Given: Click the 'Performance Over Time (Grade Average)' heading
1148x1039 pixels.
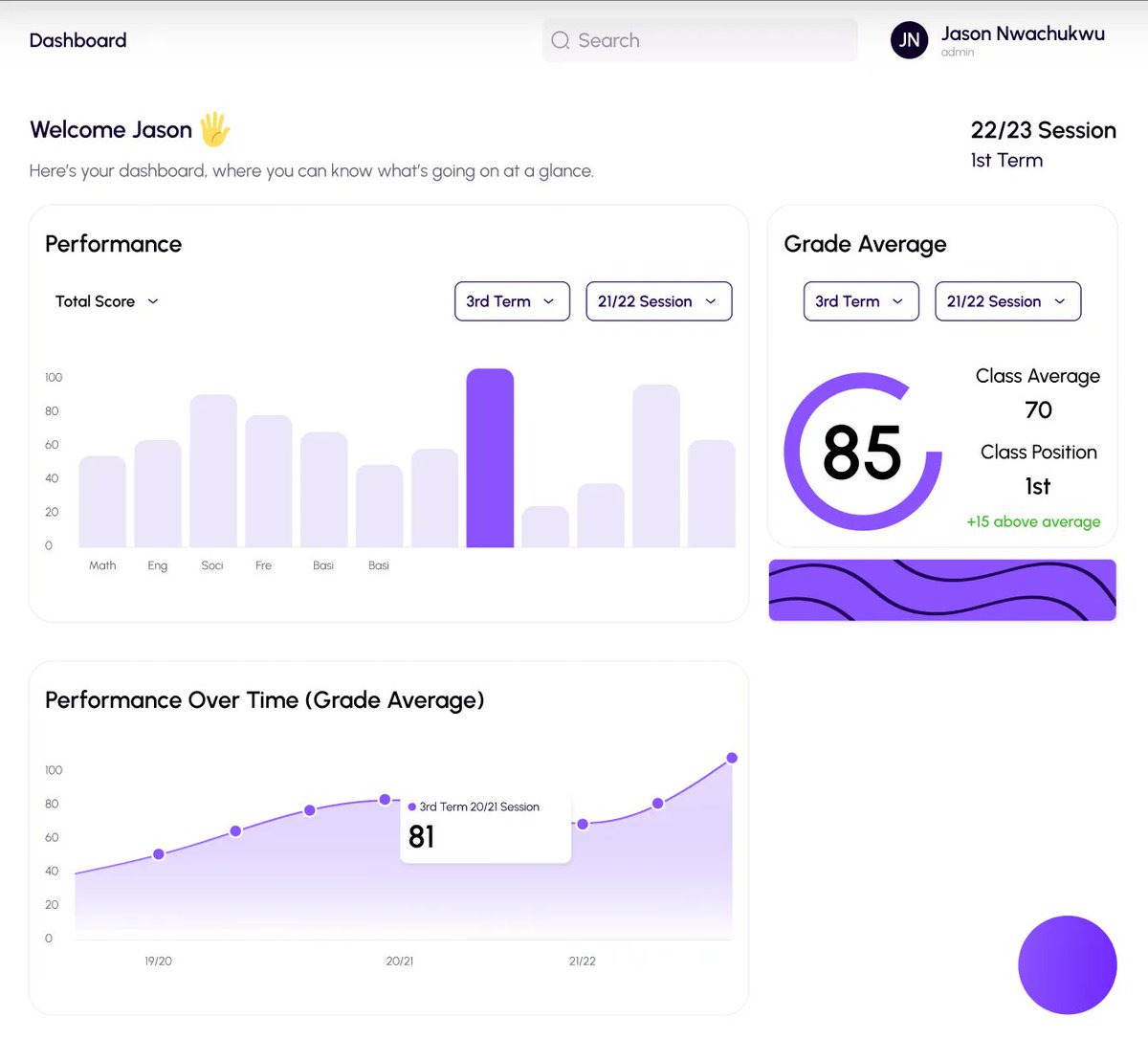Looking at the screenshot, I should (x=265, y=700).
